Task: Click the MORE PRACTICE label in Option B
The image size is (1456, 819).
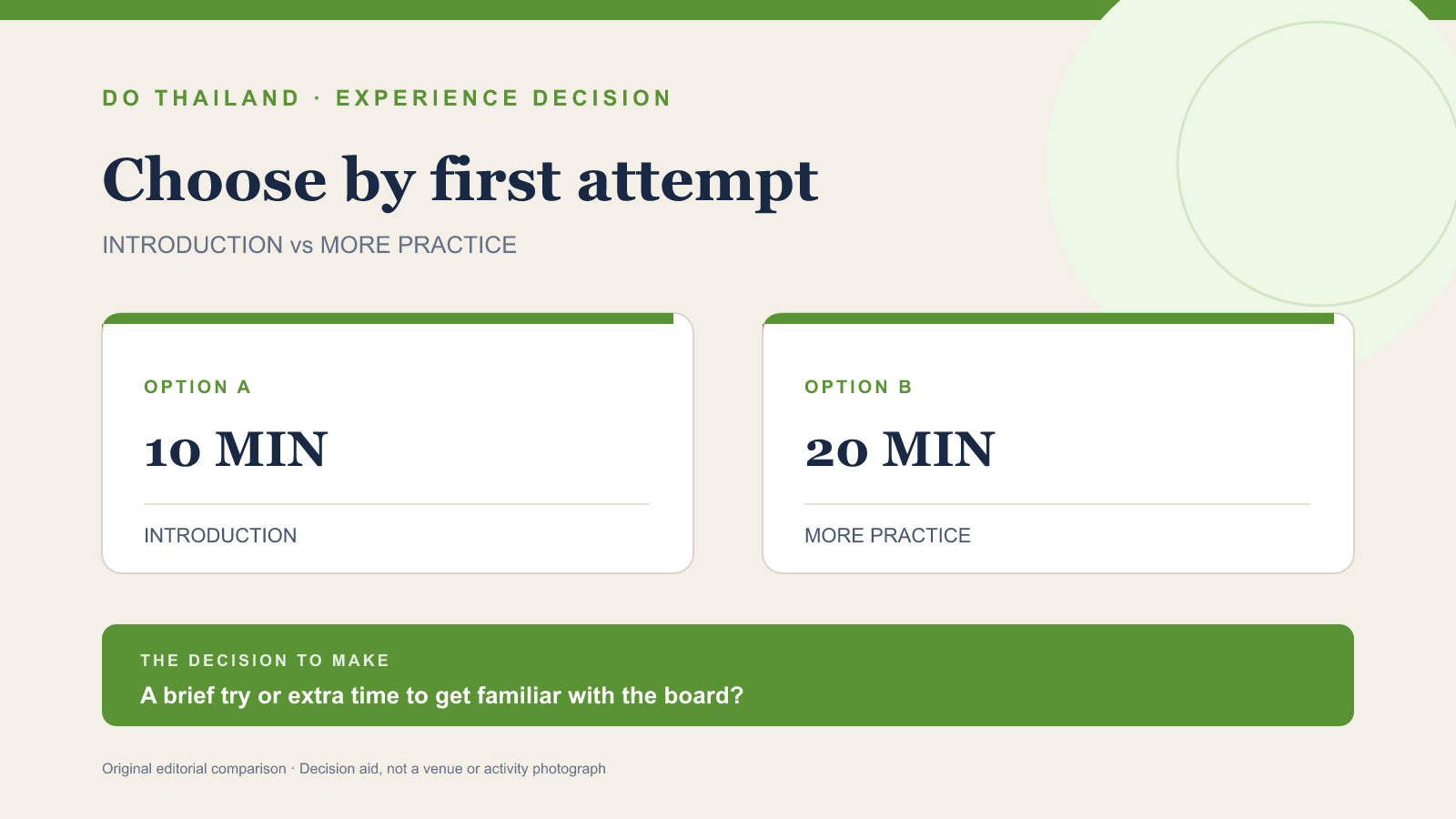Action: (x=887, y=535)
